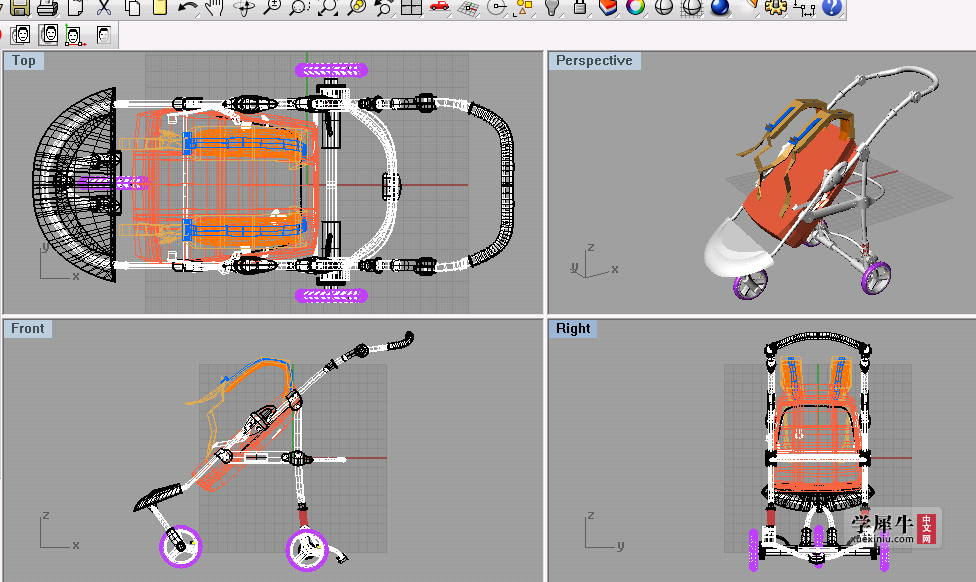The height and width of the screenshot is (582, 976).
Task: Select the Rotate View tool
Action: pyautogui.click(x=243, y=7)
